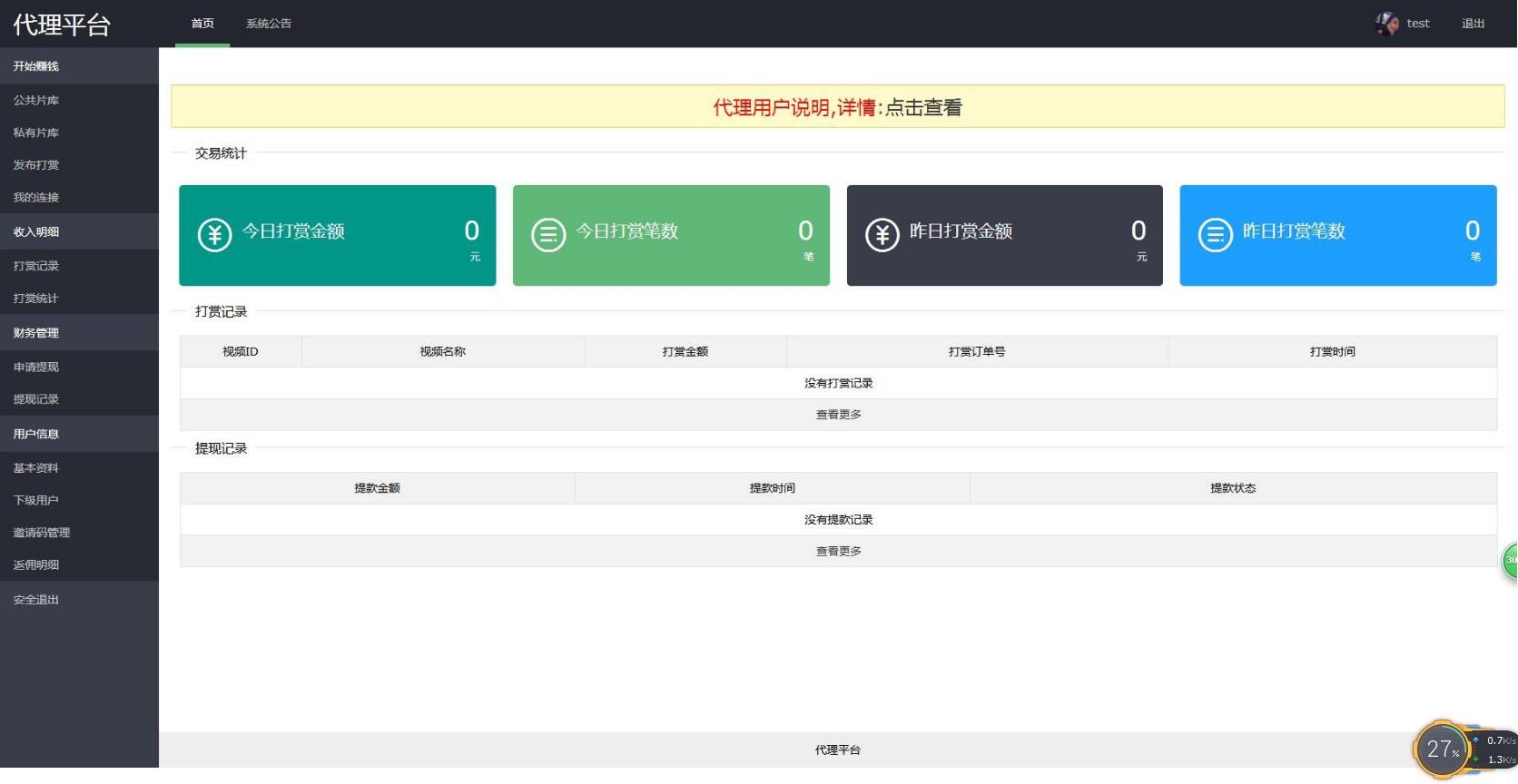Click the 昨日打赏金额 card label
The width and height of the screenshot is (1518, 784).
pos(961,231)
